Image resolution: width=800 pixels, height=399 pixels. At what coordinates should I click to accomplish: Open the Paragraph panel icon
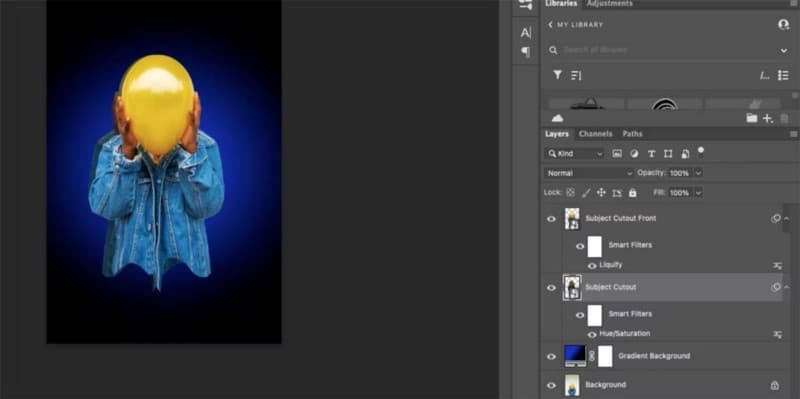point(526,52)
